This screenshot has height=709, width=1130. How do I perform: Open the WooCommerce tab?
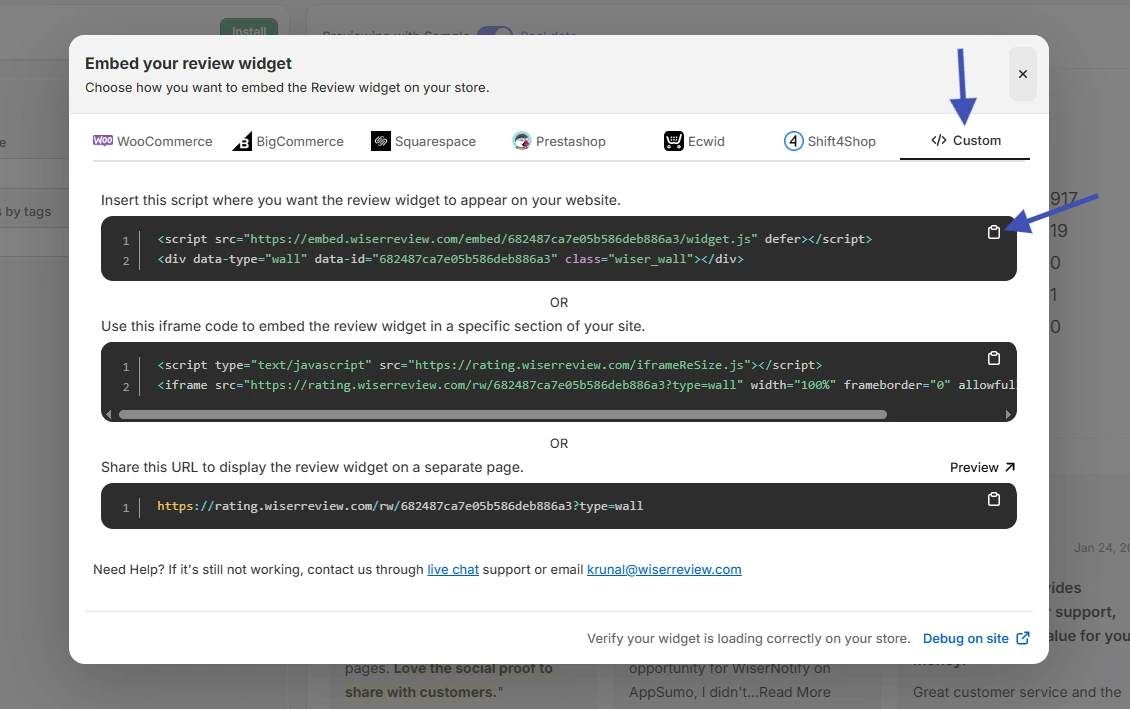coord(153,141)
